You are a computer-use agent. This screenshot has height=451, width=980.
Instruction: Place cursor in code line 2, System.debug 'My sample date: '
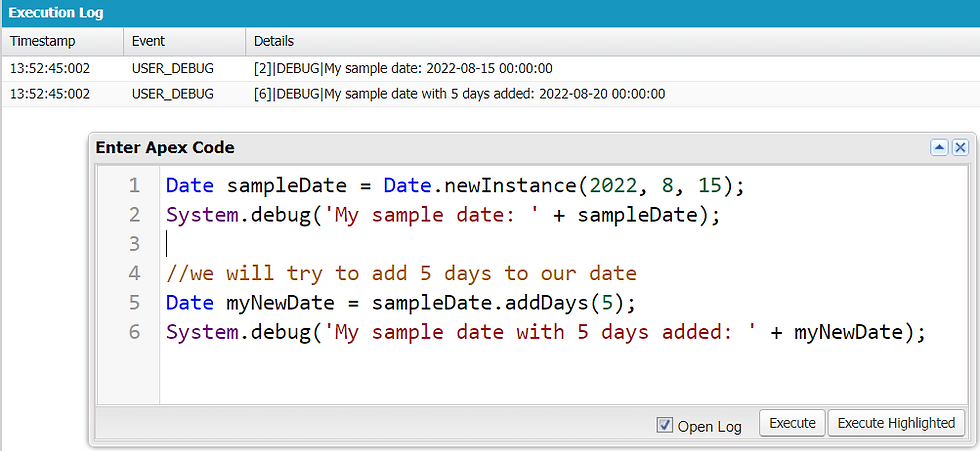click(444, 215)
